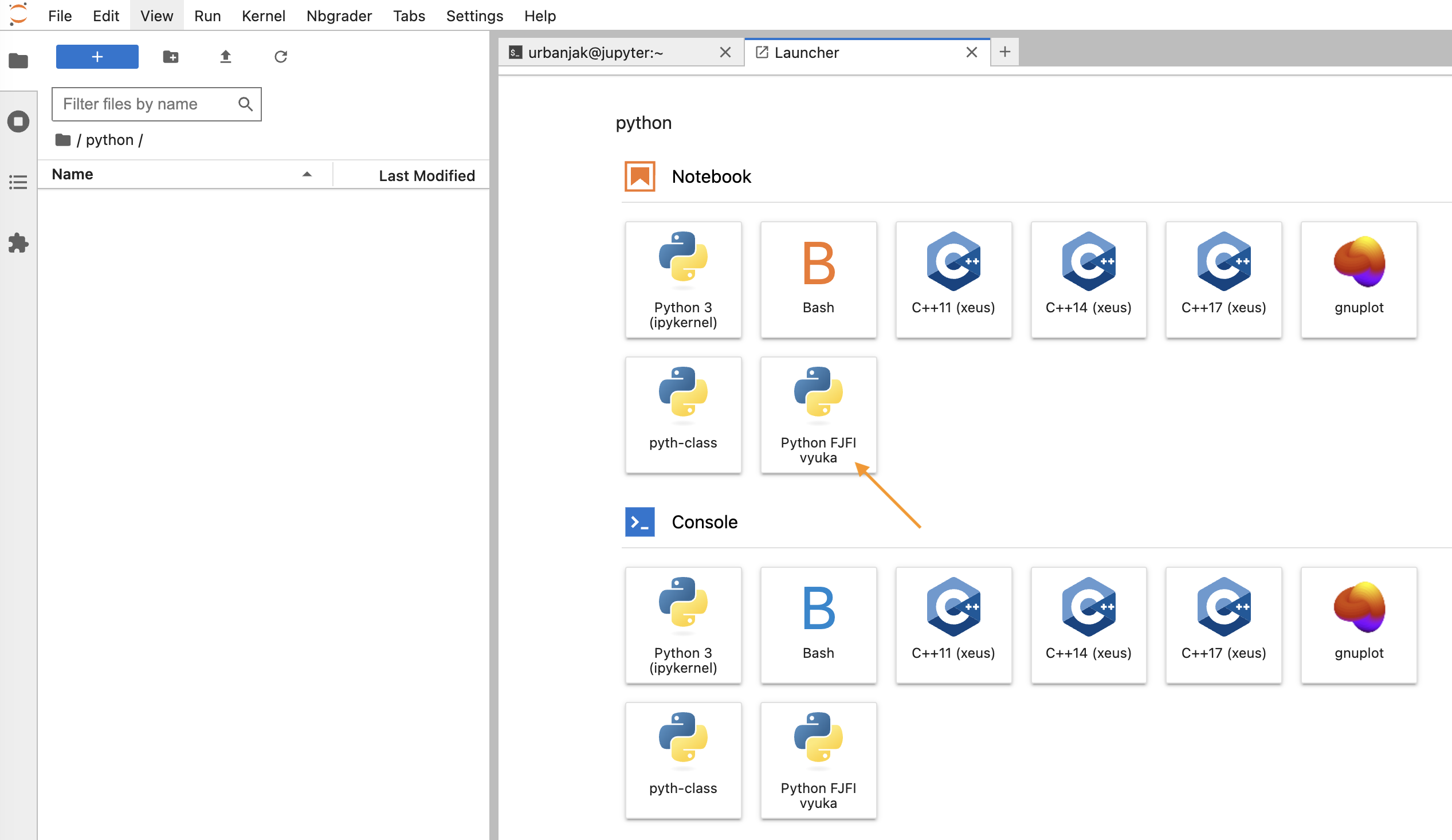Open running terminals and kernels panel
1452x840 pixels.
(18, 121)
